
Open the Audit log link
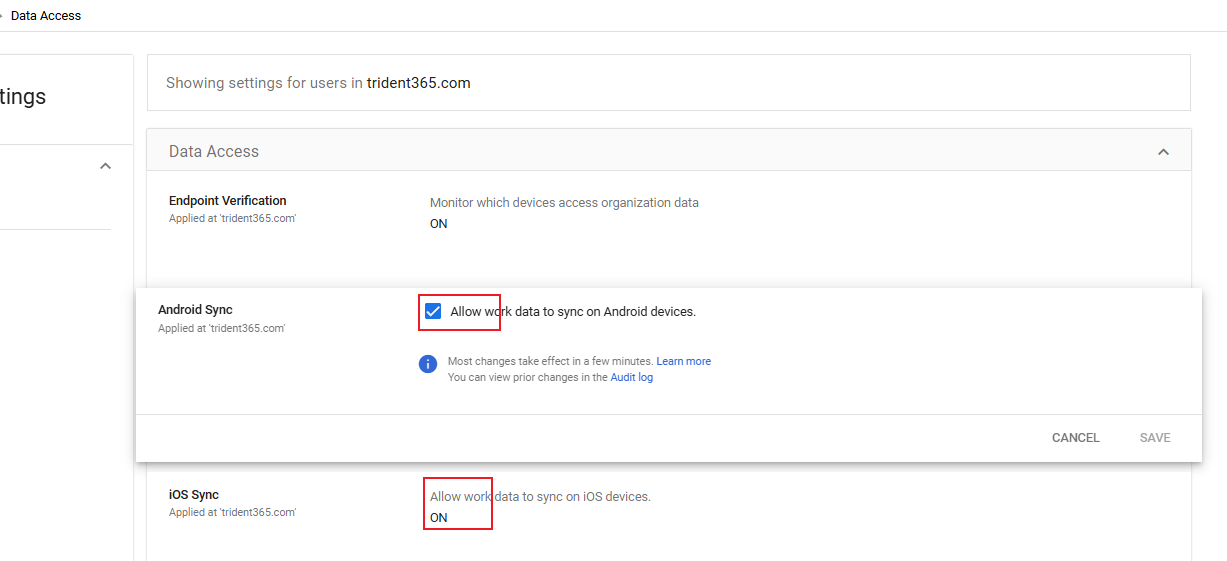tap(631, 377)
